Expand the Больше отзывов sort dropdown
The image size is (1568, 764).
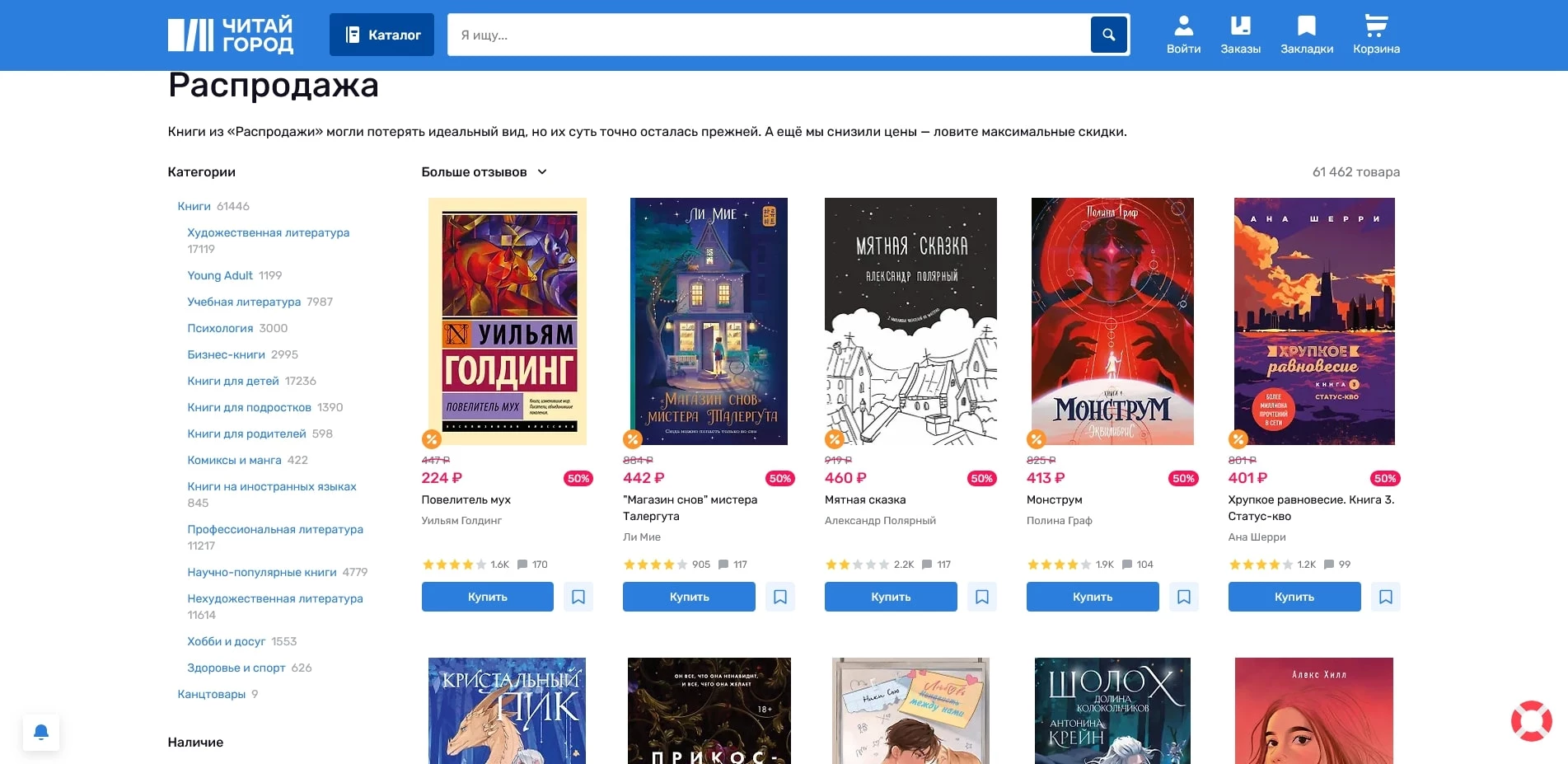click(x=484, y=172)
